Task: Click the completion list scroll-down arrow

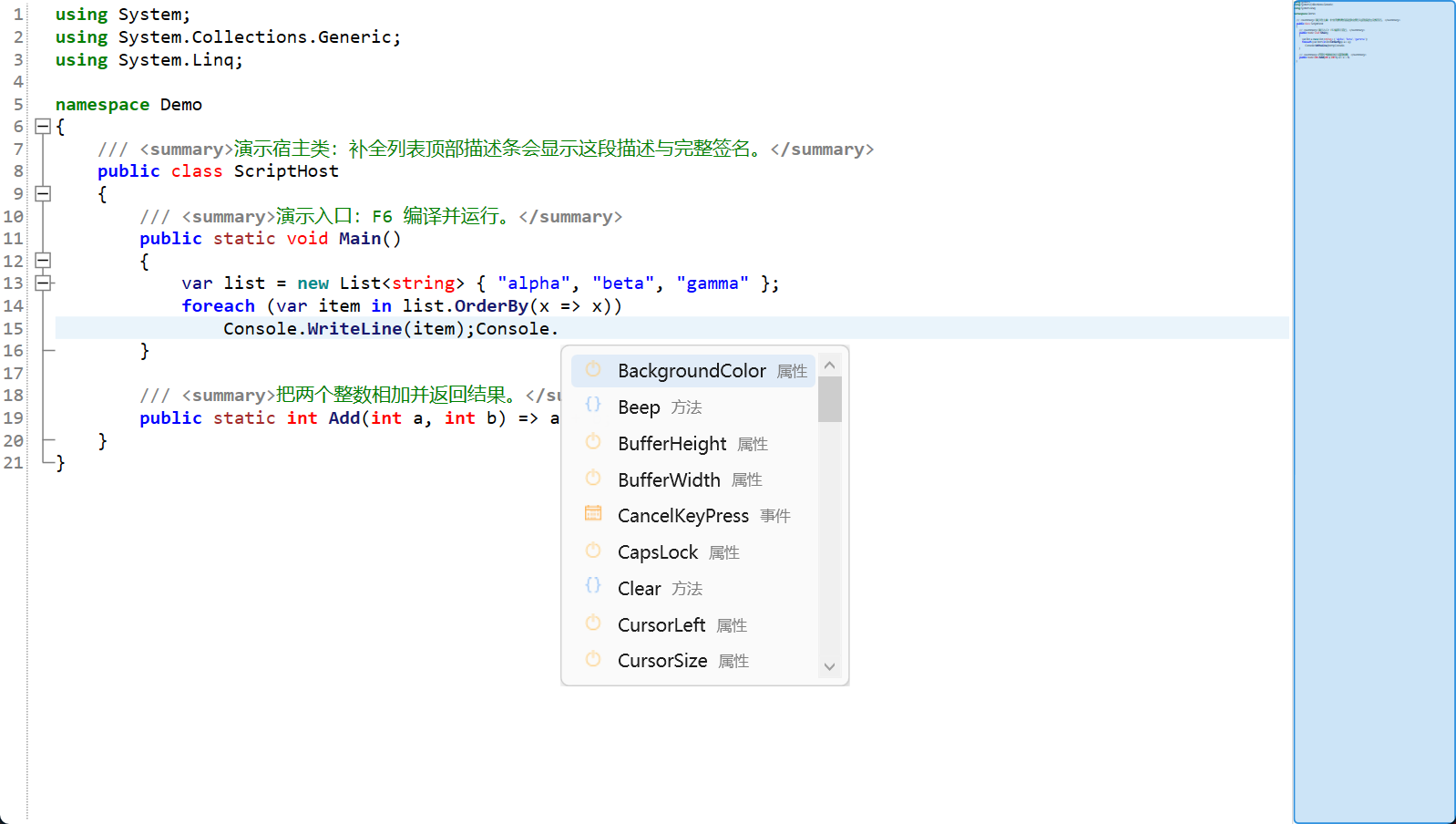Action: tap(829, 667)
